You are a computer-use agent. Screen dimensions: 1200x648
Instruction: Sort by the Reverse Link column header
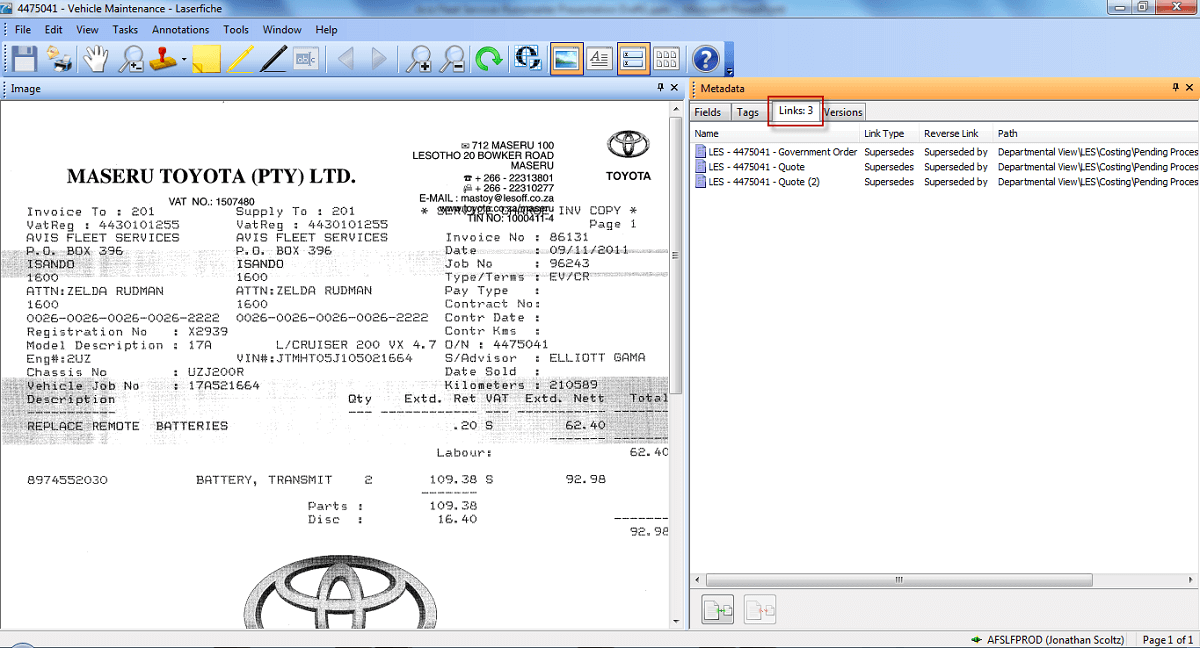[956, 134]
